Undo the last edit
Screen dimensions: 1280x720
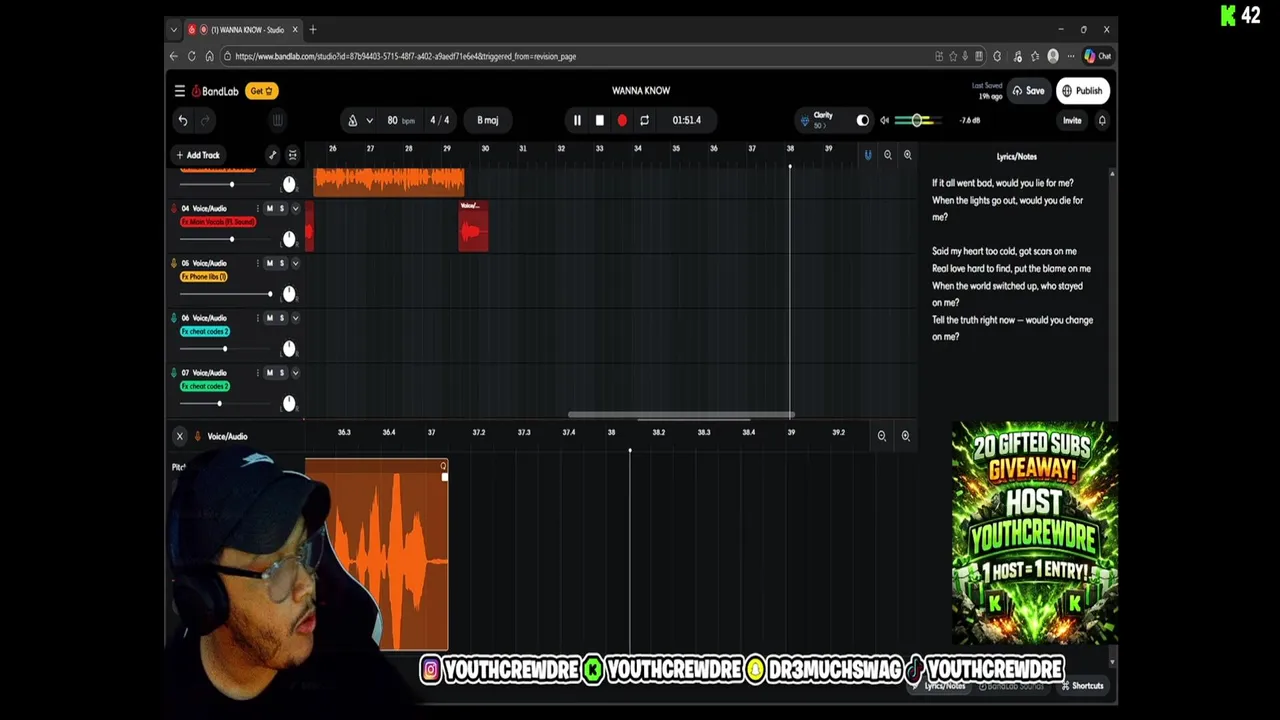pos(183,120)
